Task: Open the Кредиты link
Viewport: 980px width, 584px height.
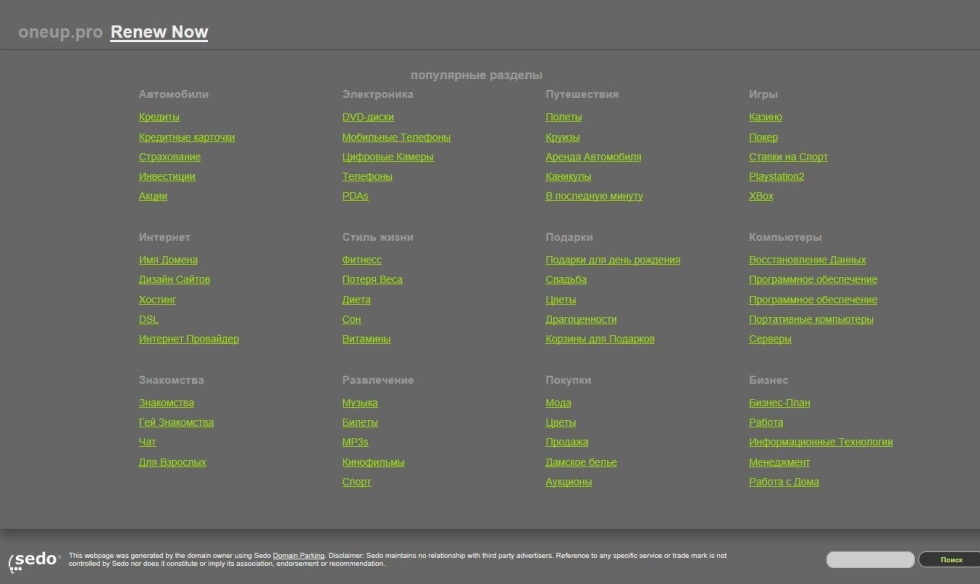Action: click(159, 117)
